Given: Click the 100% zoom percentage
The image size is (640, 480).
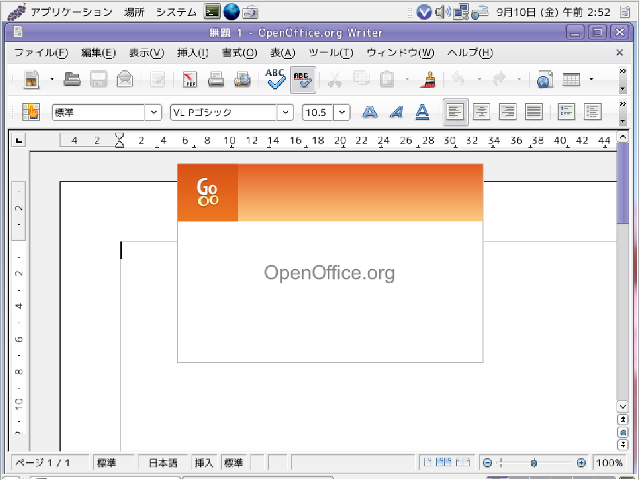Looking at the screenshot, I should pos(610,462).
